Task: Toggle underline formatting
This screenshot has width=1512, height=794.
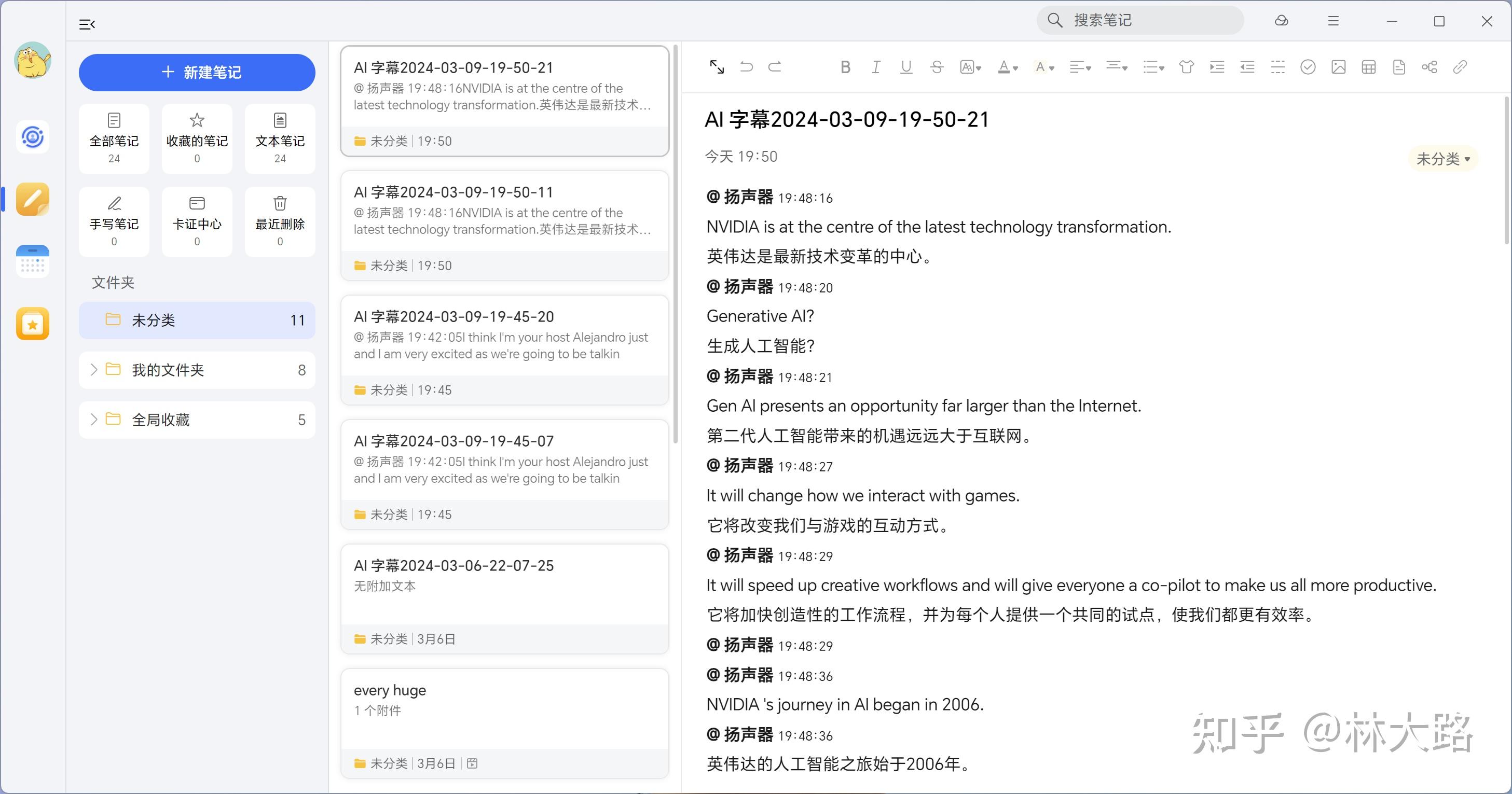Action: click(906, 67)
